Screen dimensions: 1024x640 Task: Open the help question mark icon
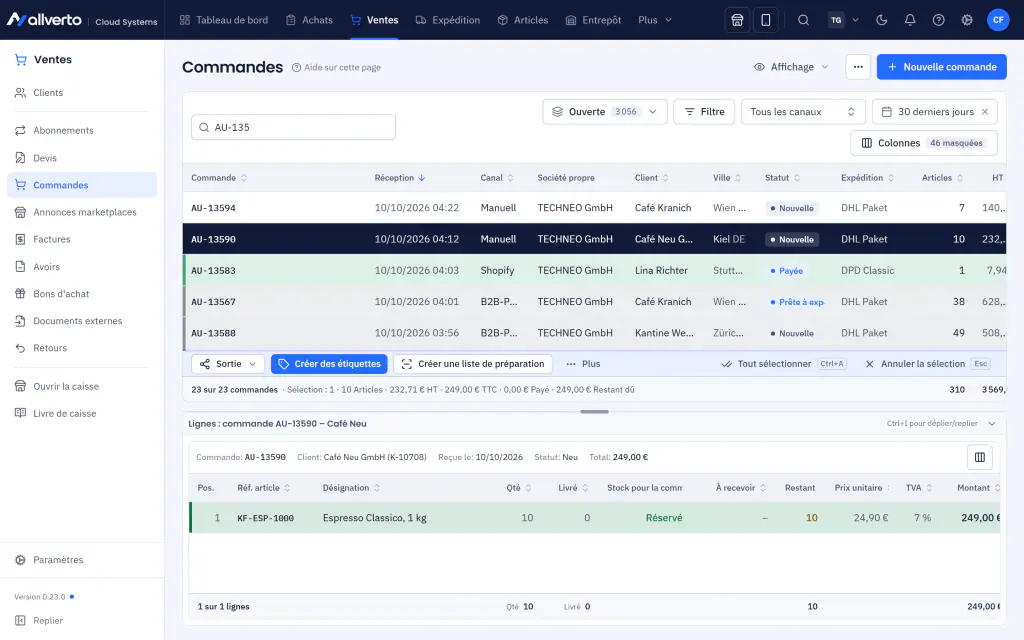(938, 20)
